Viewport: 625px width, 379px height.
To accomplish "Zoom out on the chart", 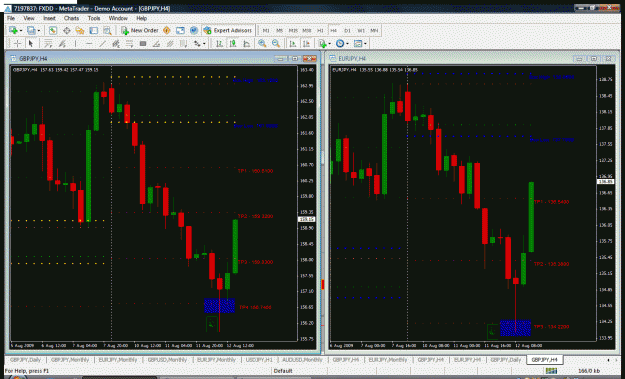I will point(275,43).
